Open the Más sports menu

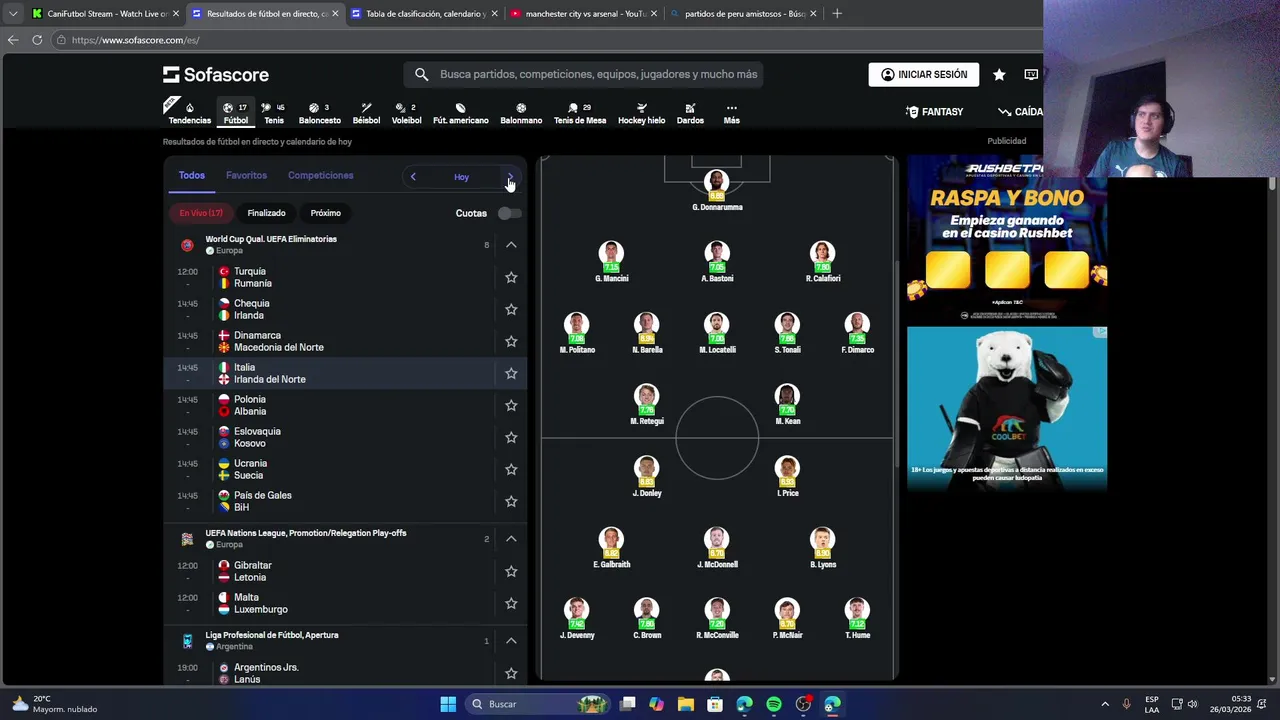[x=731, y=113]
